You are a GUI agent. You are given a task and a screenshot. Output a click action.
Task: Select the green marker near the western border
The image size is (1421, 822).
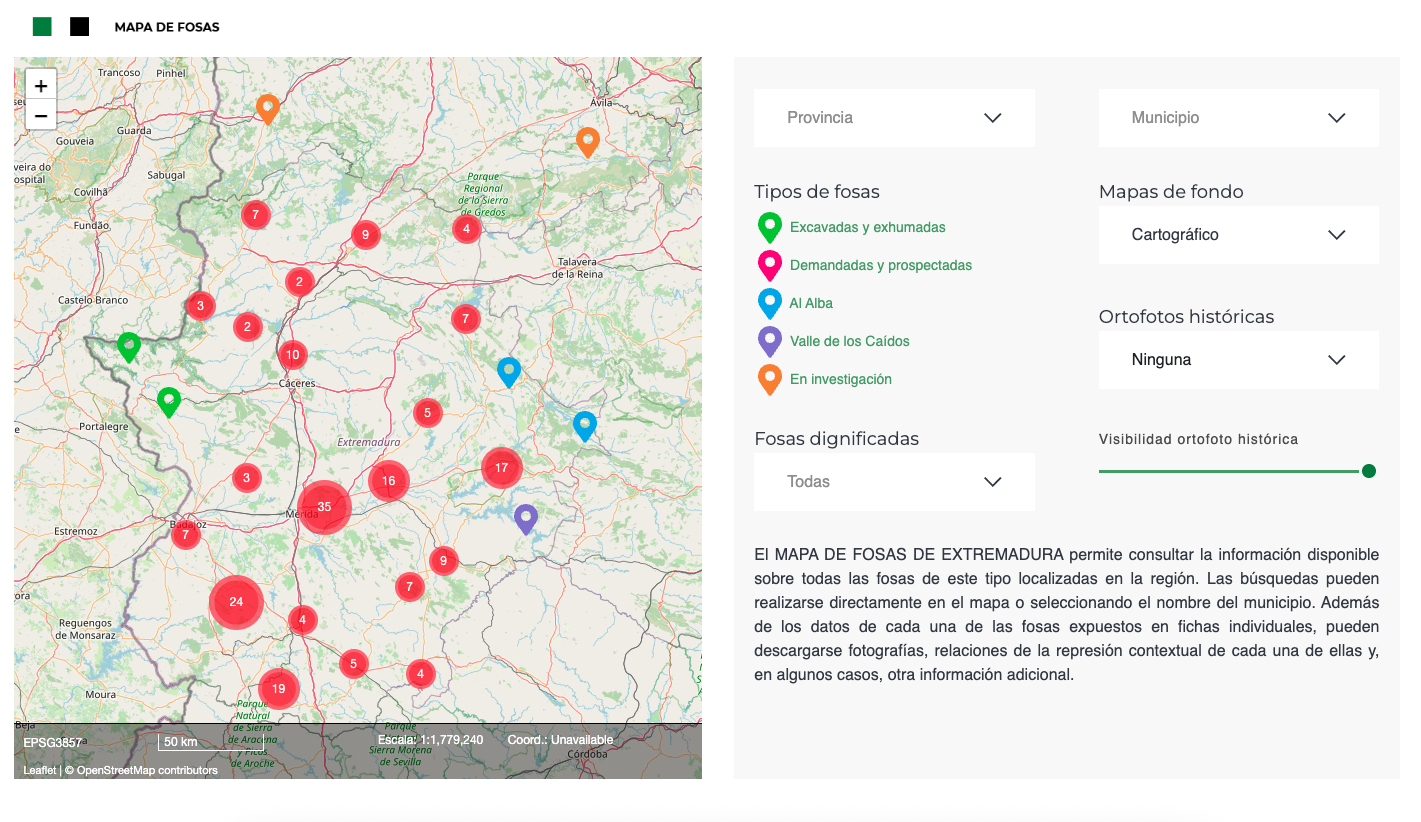point(129,345)
